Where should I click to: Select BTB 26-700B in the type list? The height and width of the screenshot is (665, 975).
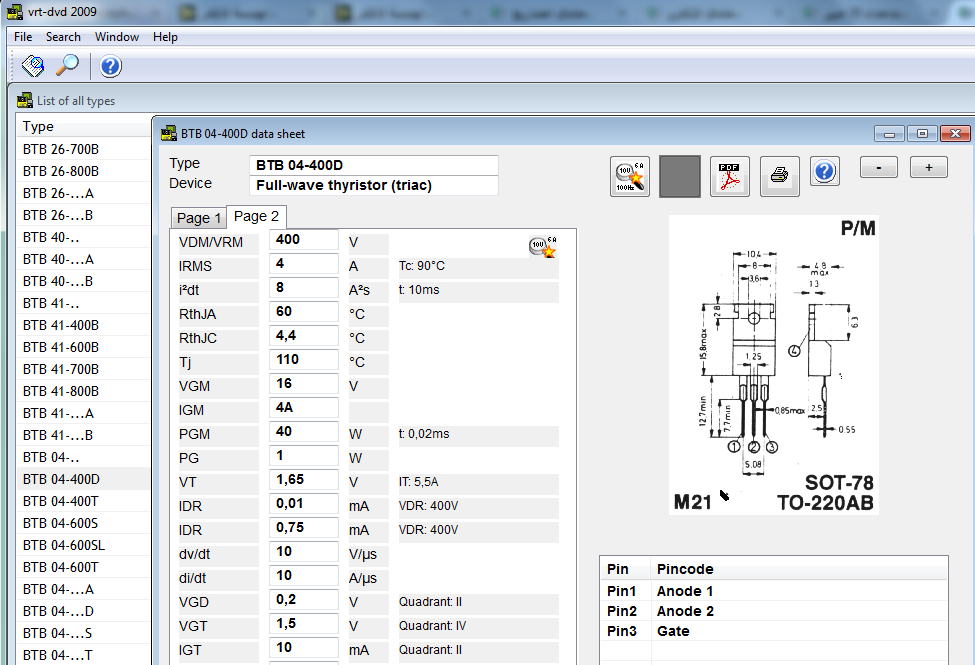tap(83, 149)
